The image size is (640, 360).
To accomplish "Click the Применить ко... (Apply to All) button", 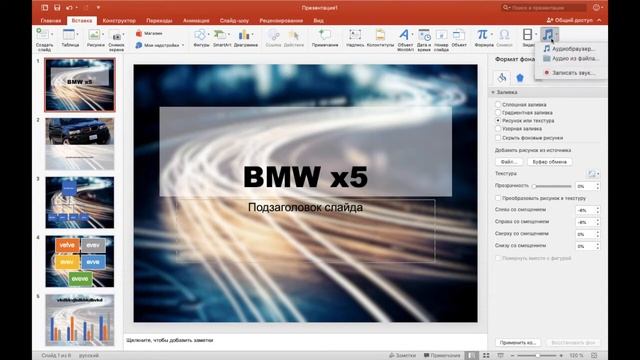I will pyautogui.click(x=518, y=342).
